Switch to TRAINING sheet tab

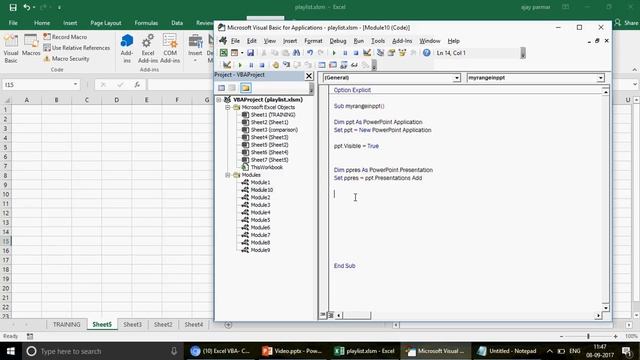pos(67,324)
